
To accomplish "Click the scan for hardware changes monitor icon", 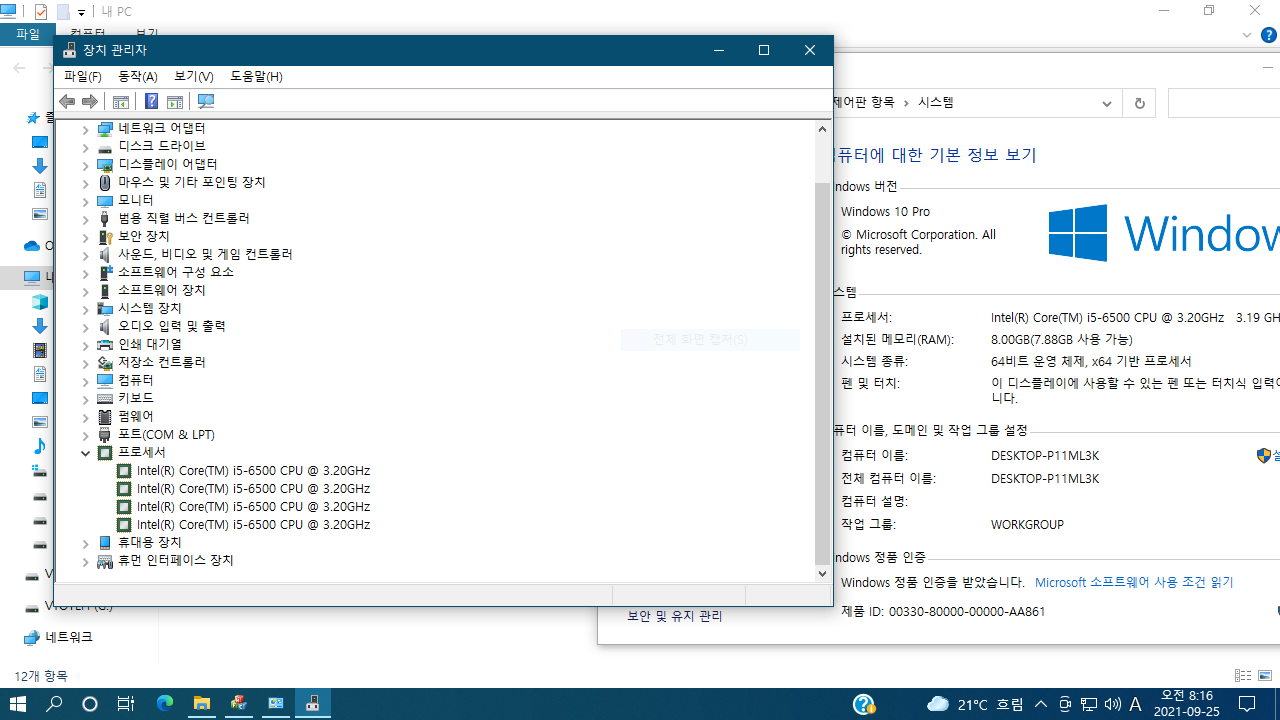I will tap(206, 101).
